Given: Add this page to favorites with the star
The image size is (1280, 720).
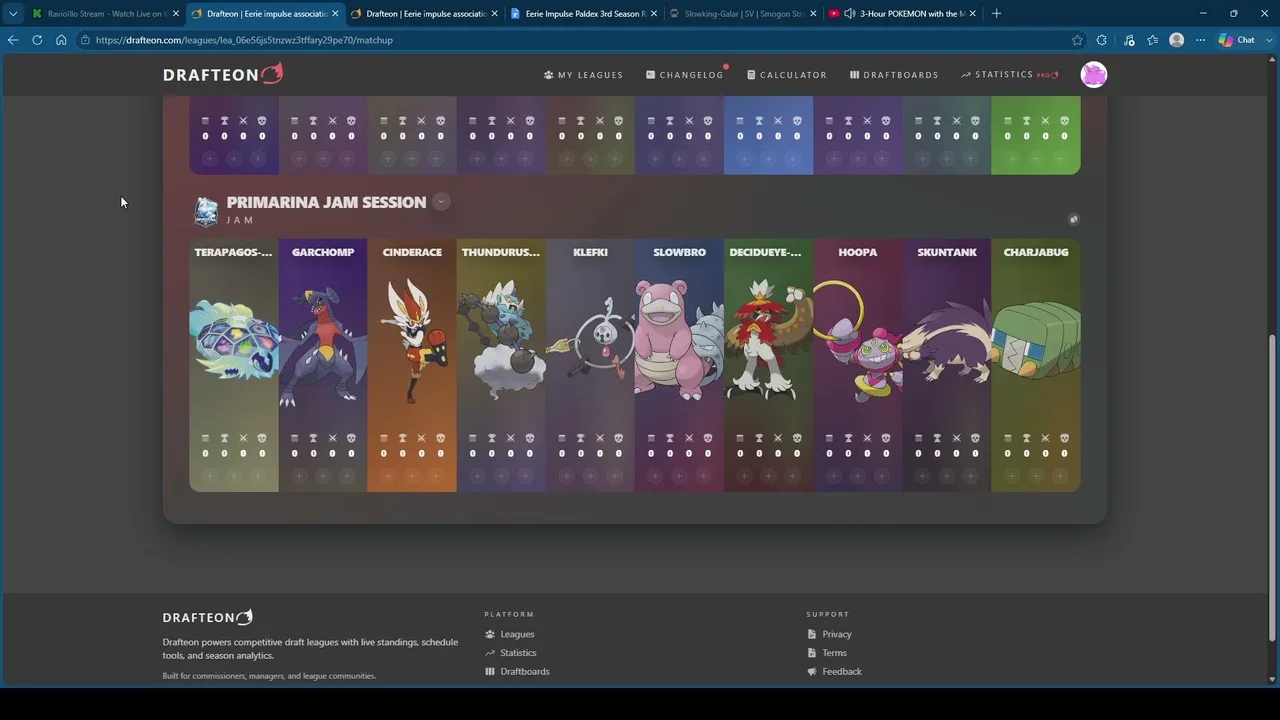Looking at the screenshot, I should pos(1077,40).
